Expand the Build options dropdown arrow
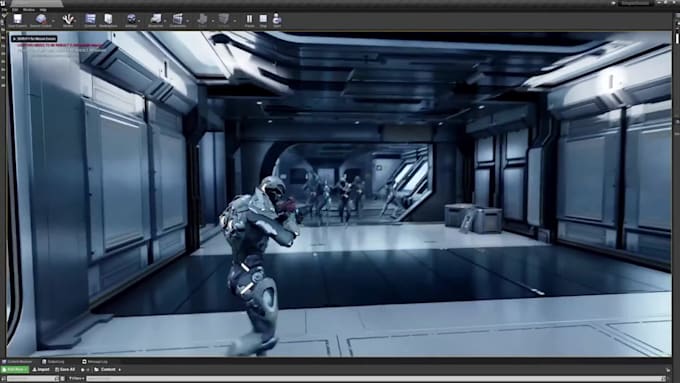This screenshot has height=383, width=680. [x=212, y=20]
